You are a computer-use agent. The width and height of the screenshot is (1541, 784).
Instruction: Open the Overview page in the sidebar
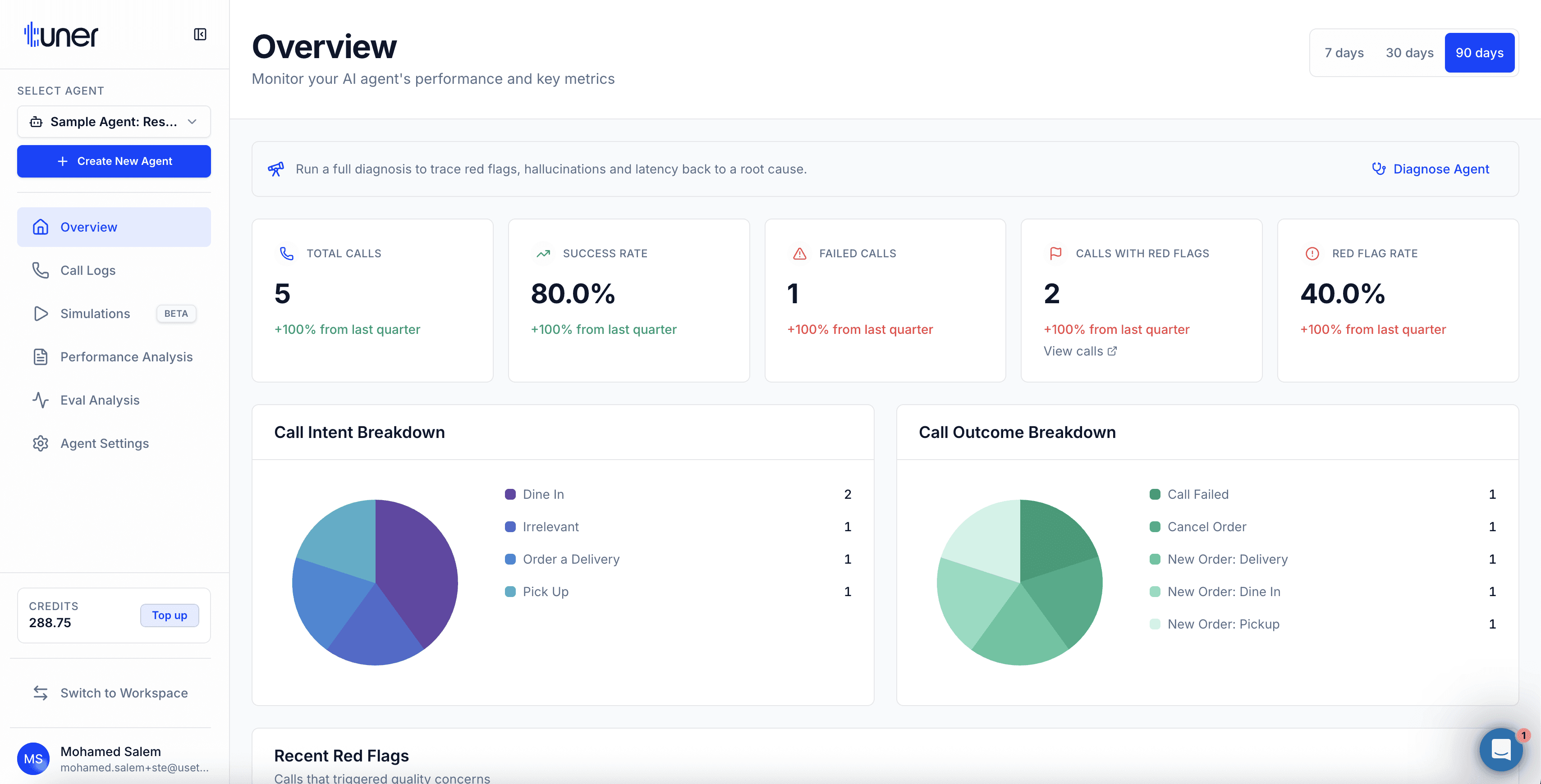coord(114,227)
